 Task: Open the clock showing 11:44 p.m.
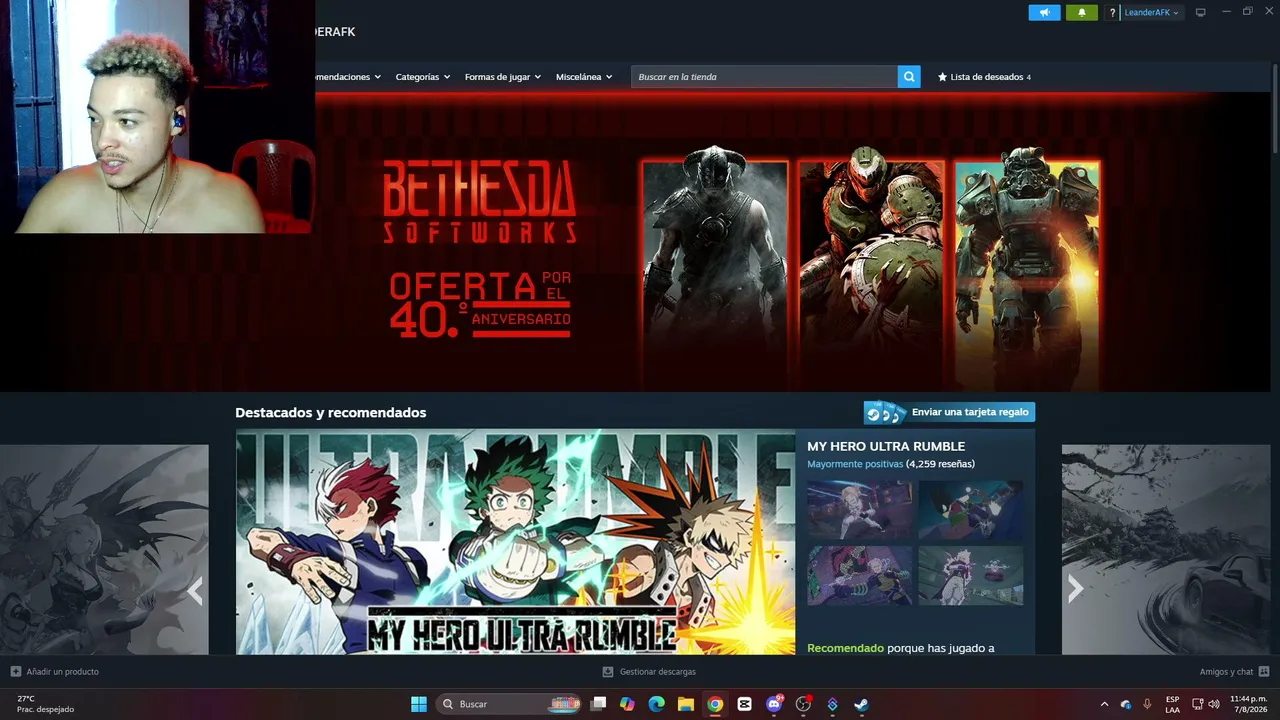(x=1249, y=704)
